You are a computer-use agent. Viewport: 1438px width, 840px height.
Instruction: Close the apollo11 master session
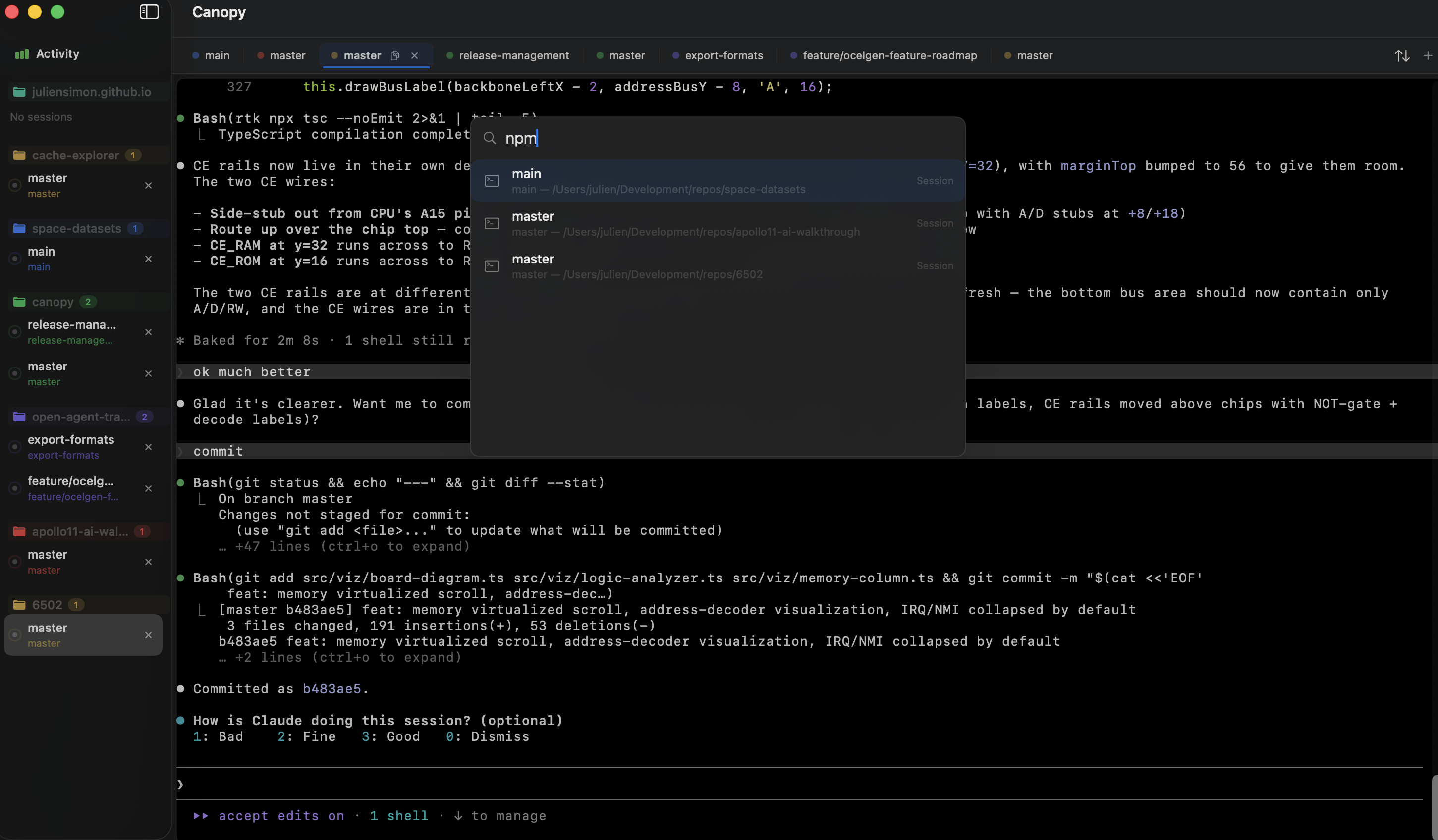(148, 562)
